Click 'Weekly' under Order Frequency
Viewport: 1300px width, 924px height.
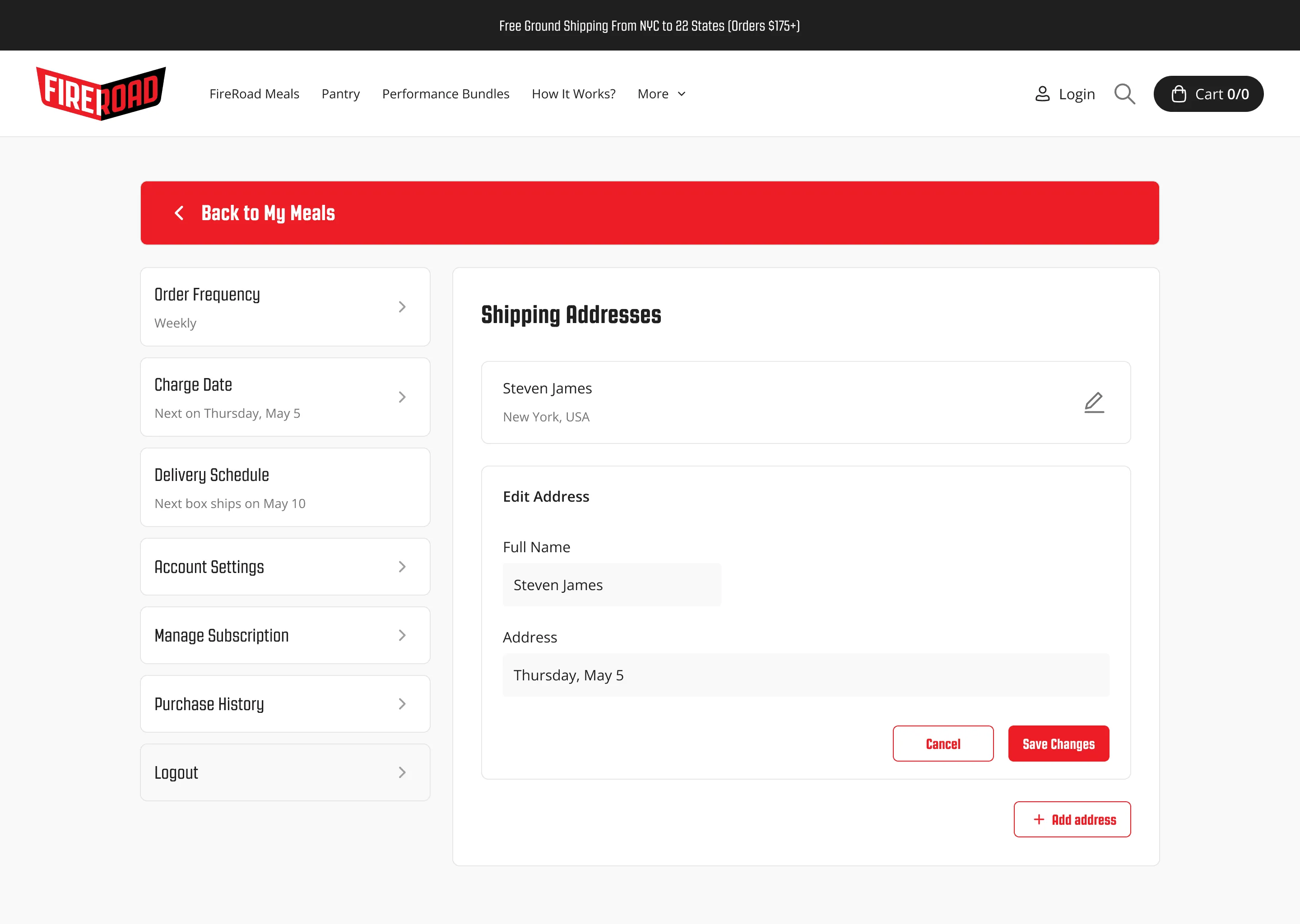click(x=175, y=323)
